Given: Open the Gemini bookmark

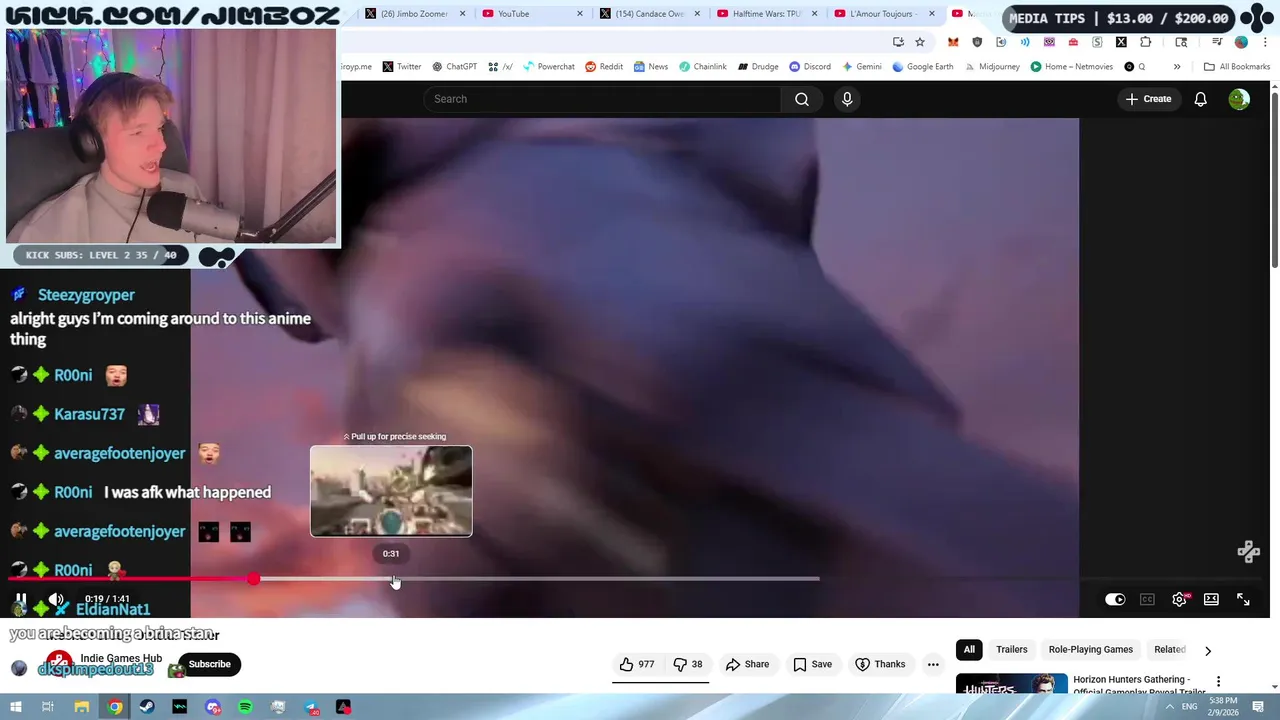Looking at the screenshot, I should coord(862,66).
